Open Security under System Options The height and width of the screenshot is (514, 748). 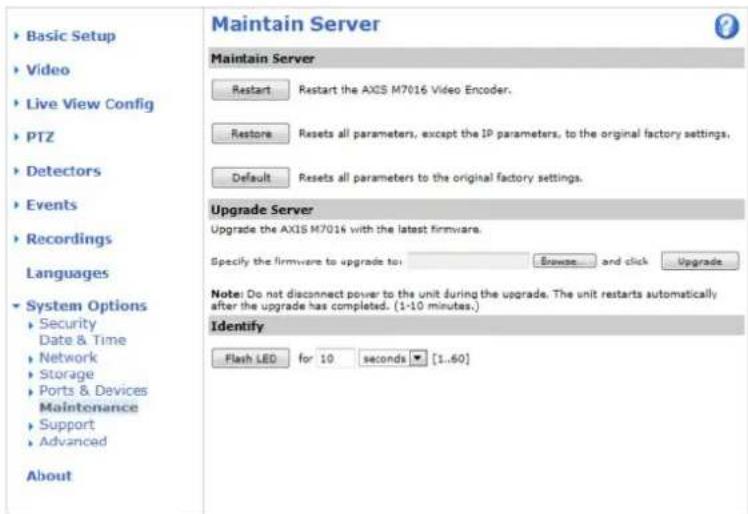[x=68, y=324]
